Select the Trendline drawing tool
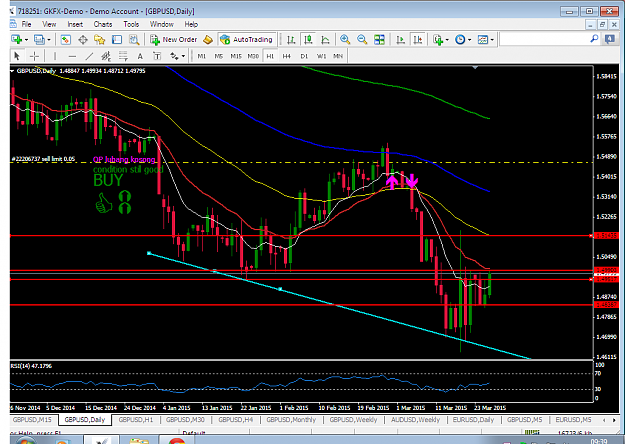This screenshot has width=625, height=444. (89, 56)
